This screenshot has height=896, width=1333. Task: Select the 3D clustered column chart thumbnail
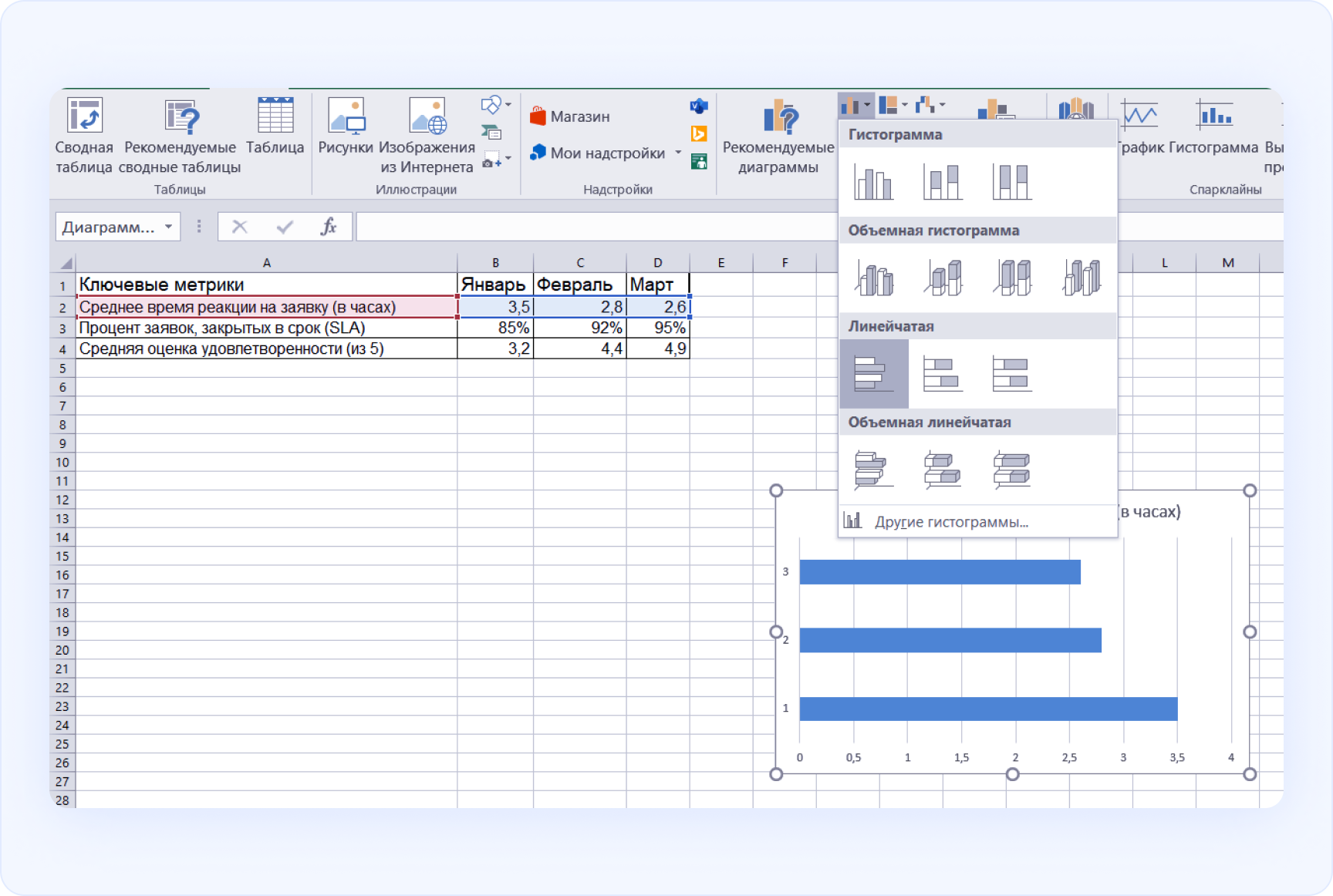pos(873,278)
